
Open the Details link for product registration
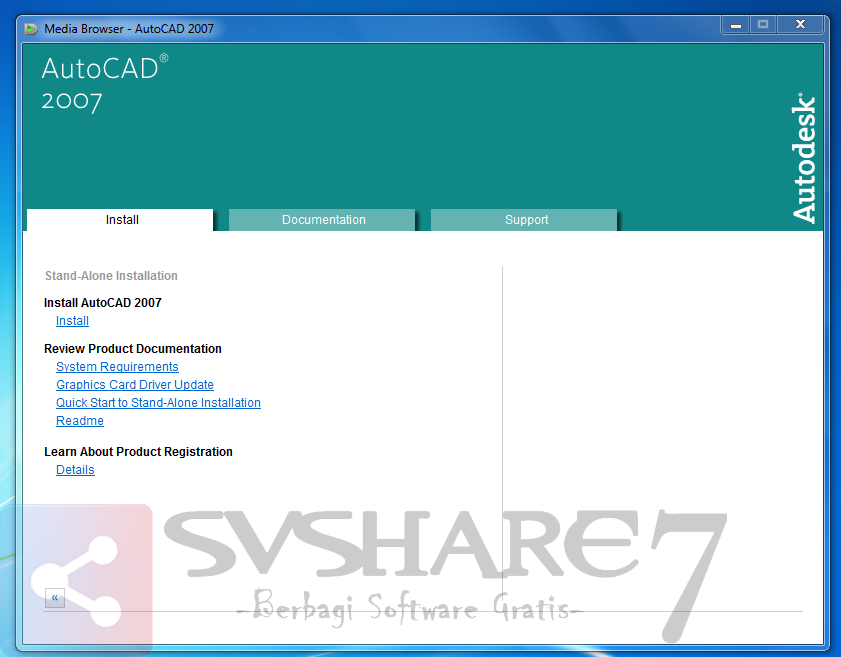point(75,470)
